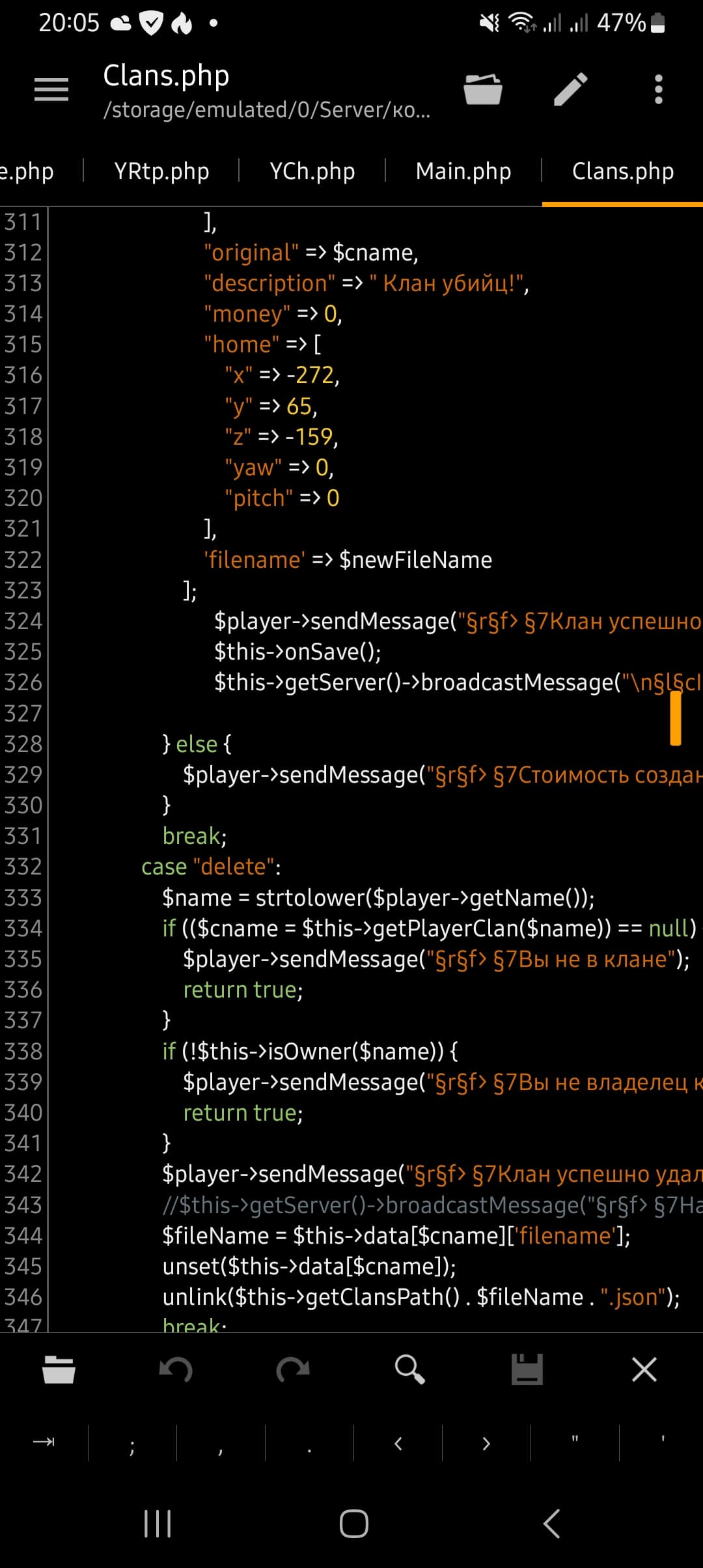This screenshot has width=703, height=1568.
Task: Redo the last undone edit
Action: pyautogui.click(x=293, y=1369)
